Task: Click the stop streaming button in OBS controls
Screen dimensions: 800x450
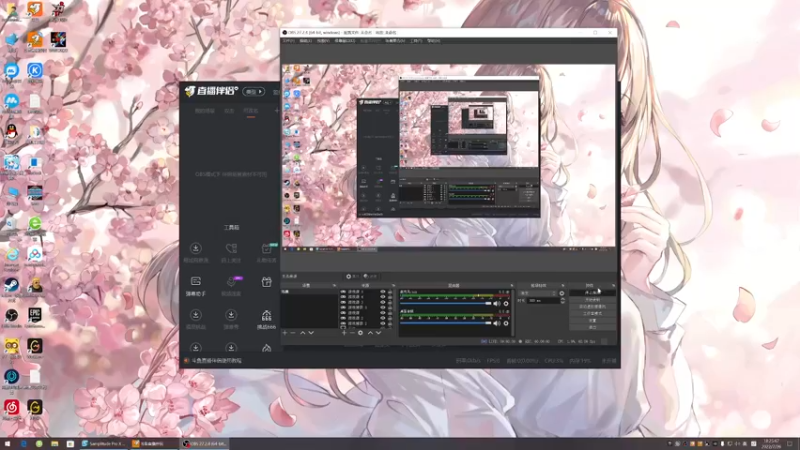Action: pos(592,293)
